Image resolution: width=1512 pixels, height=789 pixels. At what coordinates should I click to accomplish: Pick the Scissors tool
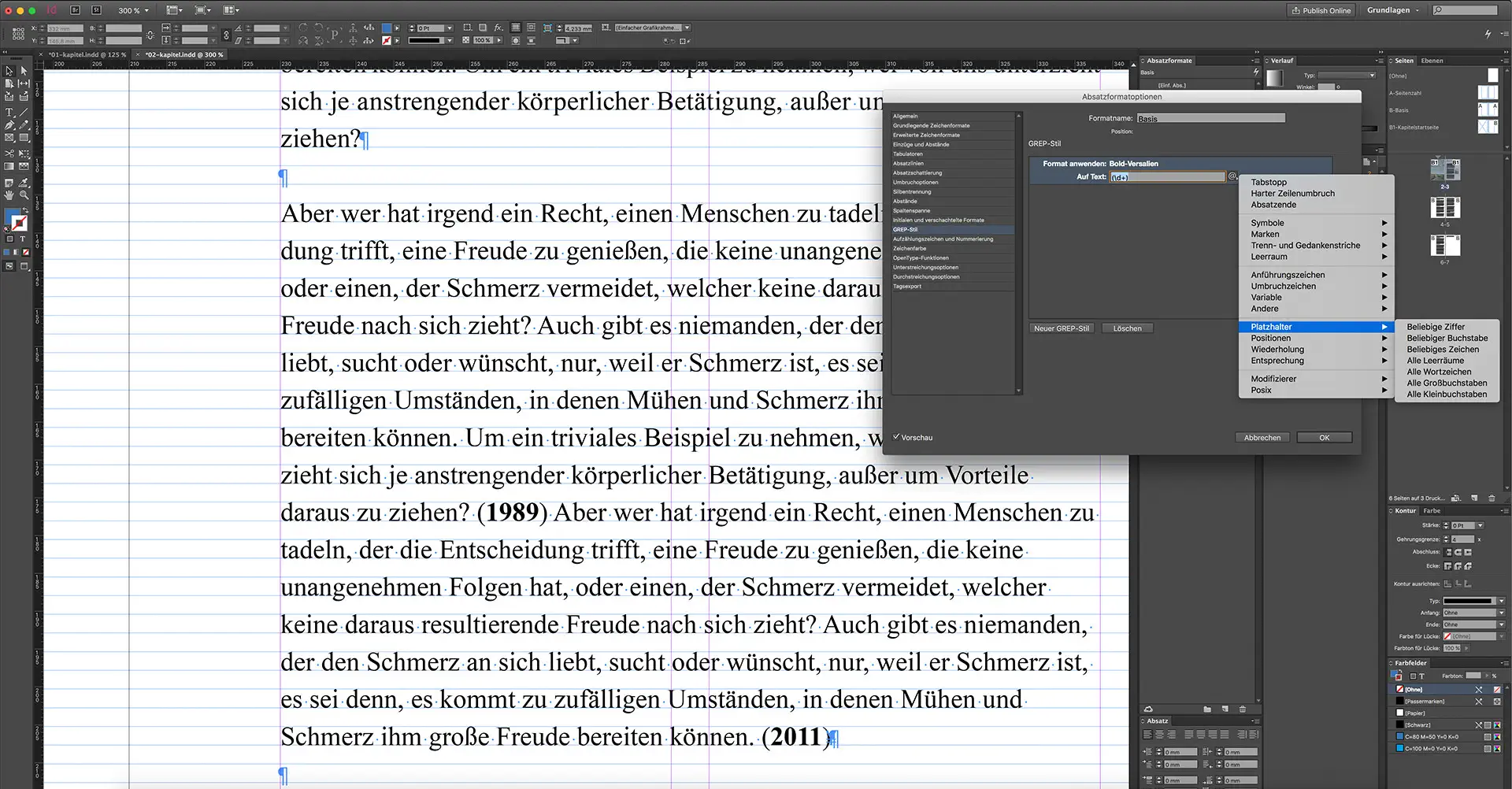9,153
